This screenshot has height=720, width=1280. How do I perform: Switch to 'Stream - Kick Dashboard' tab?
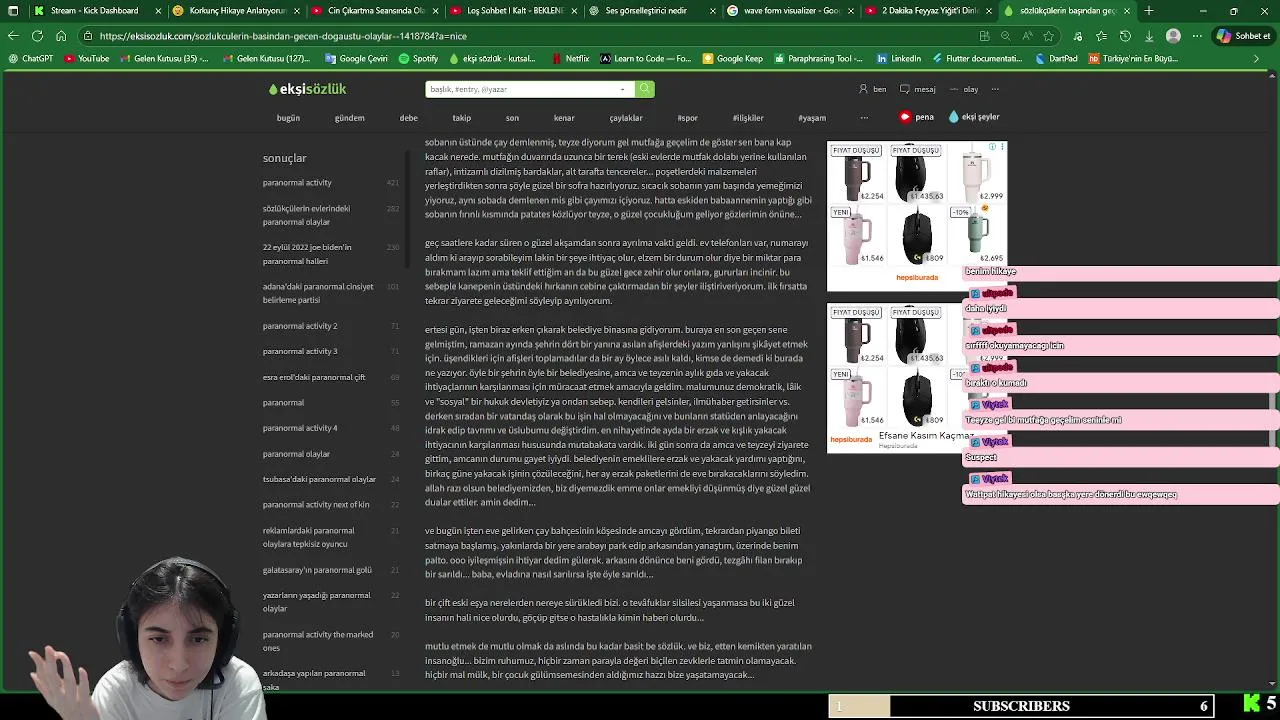pyautogui.click(x=97, y=11)
